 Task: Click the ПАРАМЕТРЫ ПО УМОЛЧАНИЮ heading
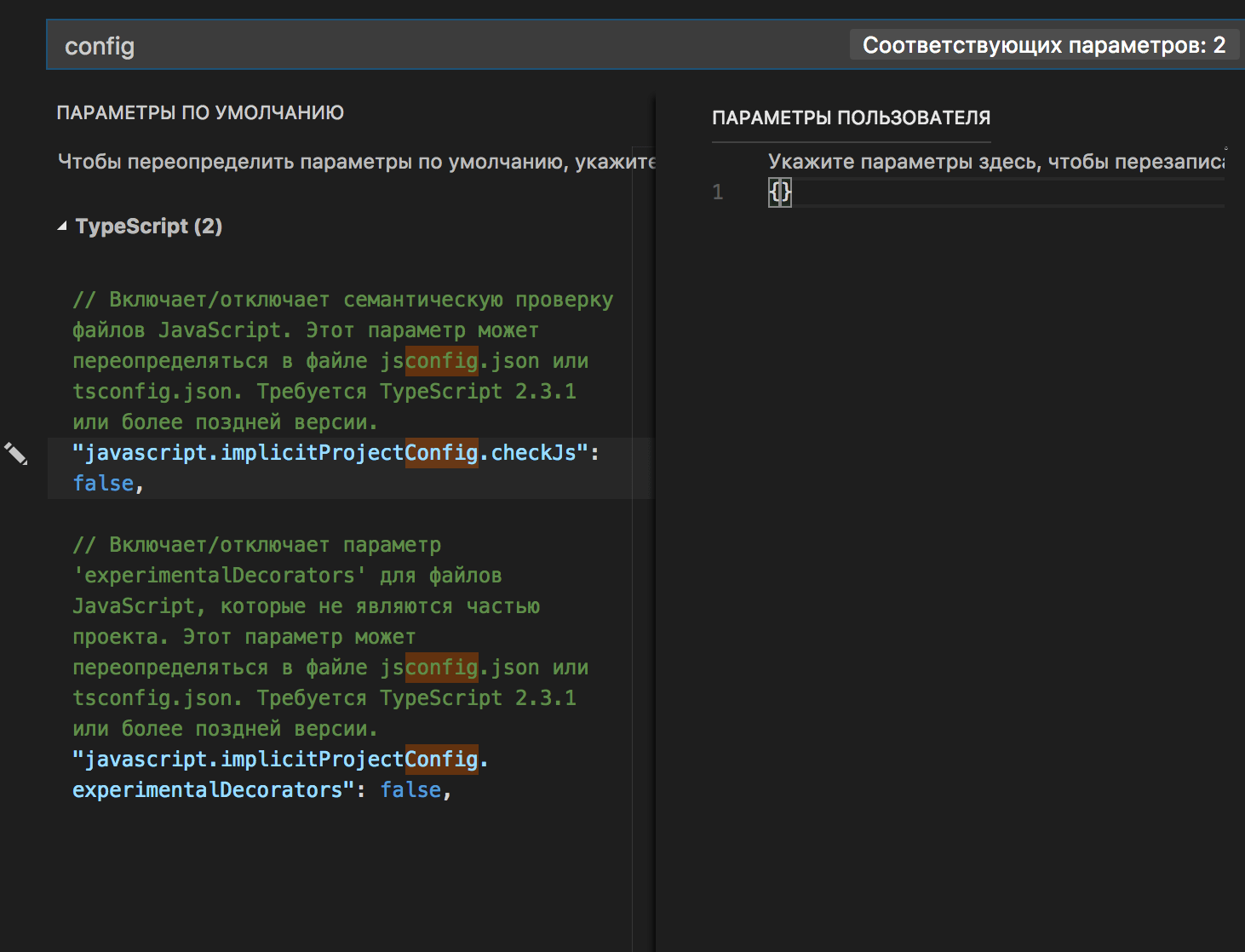point(200,112)
